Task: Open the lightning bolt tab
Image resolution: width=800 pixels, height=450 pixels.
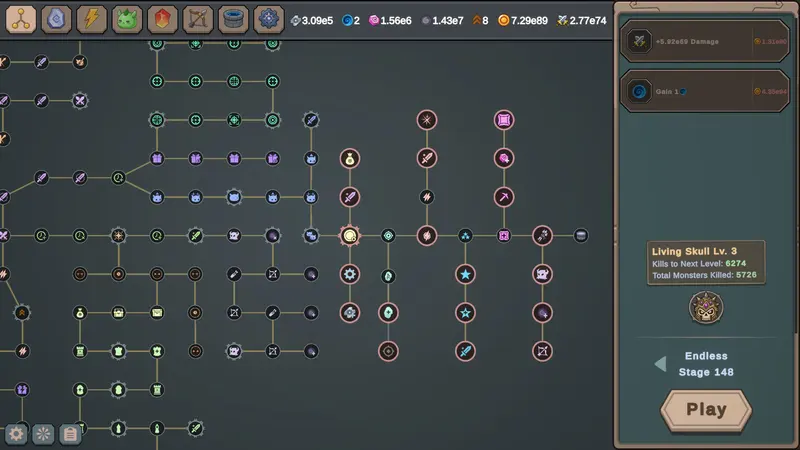Action: coord(92,19)
